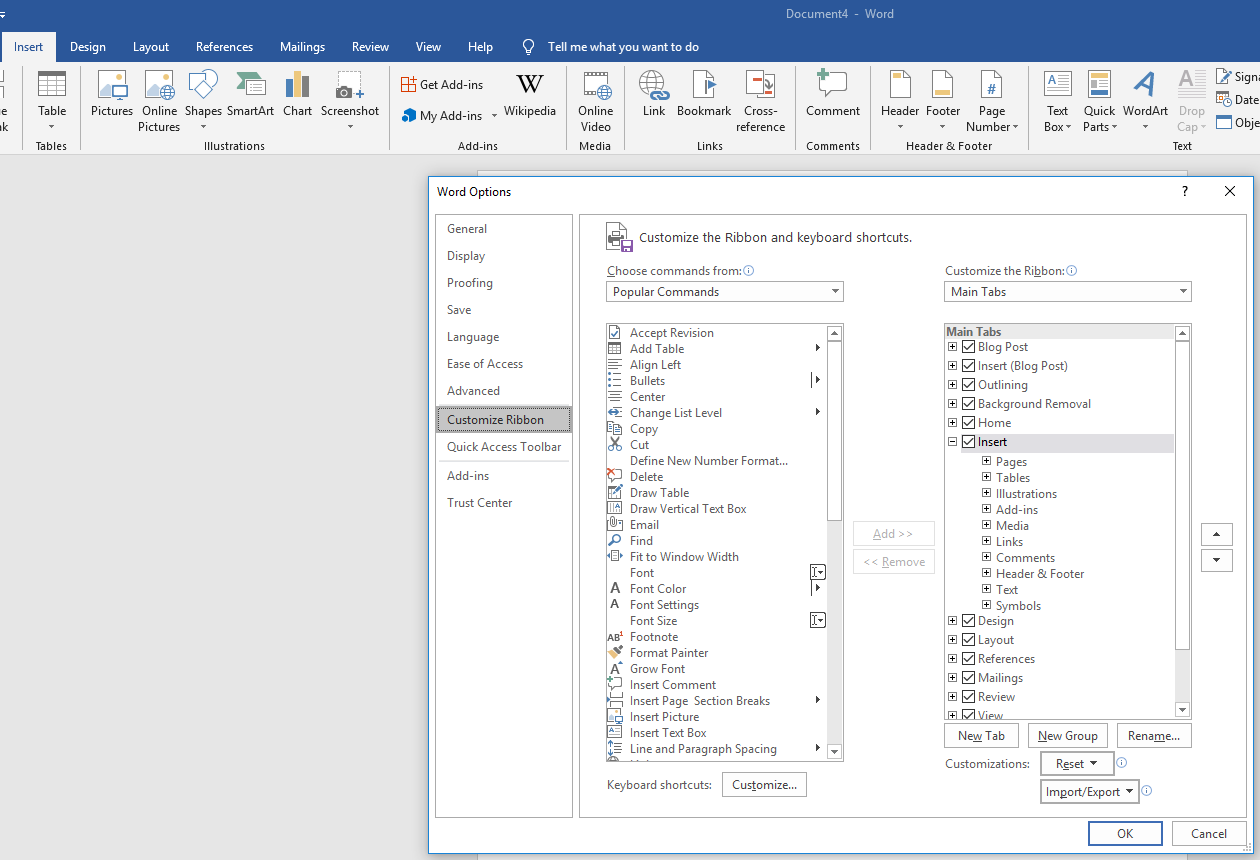1260x860 pixels.
Task: Click the Link ribbon button
Action: (654, 95)
